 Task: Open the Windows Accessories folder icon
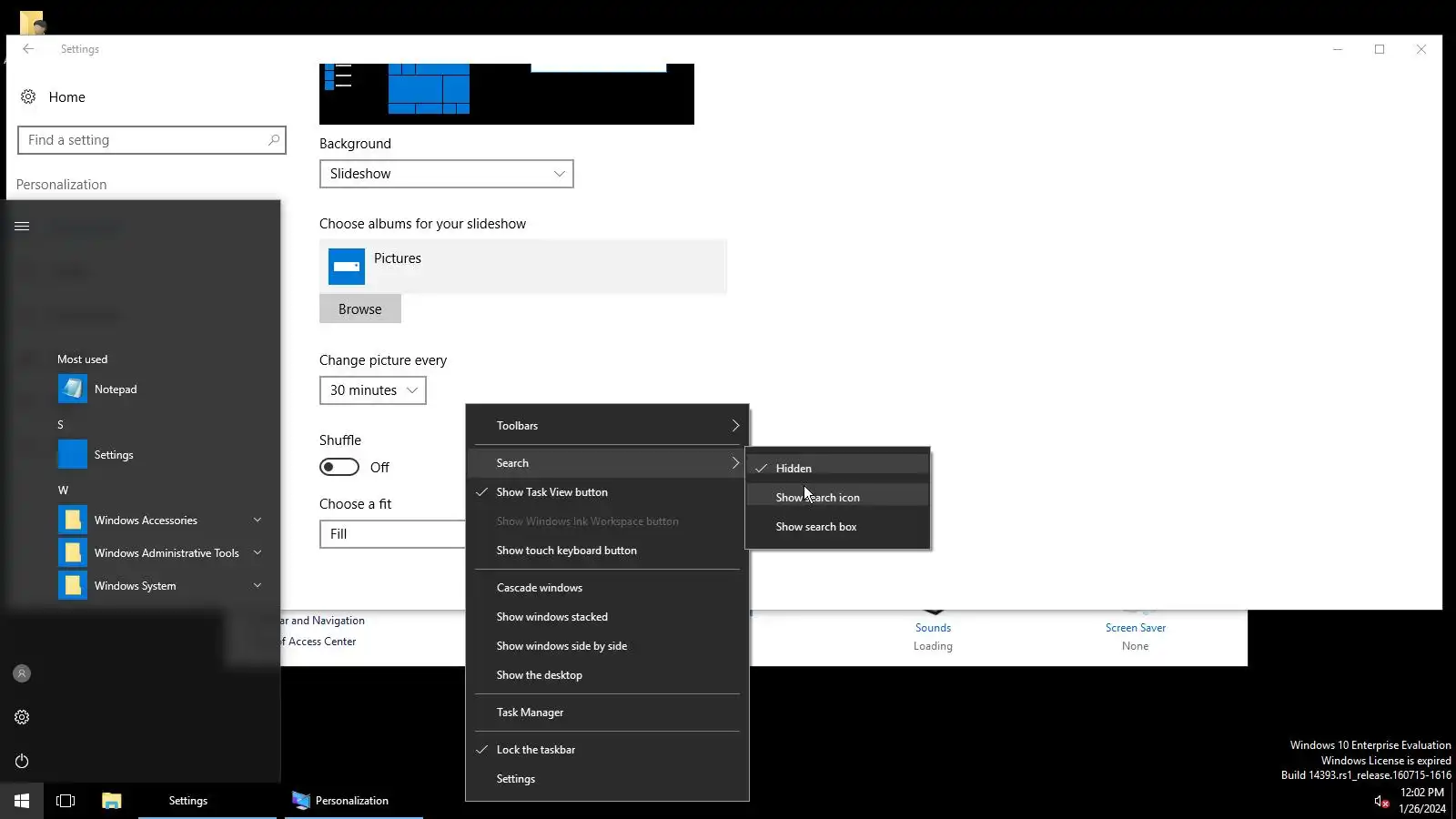(73, 520)
